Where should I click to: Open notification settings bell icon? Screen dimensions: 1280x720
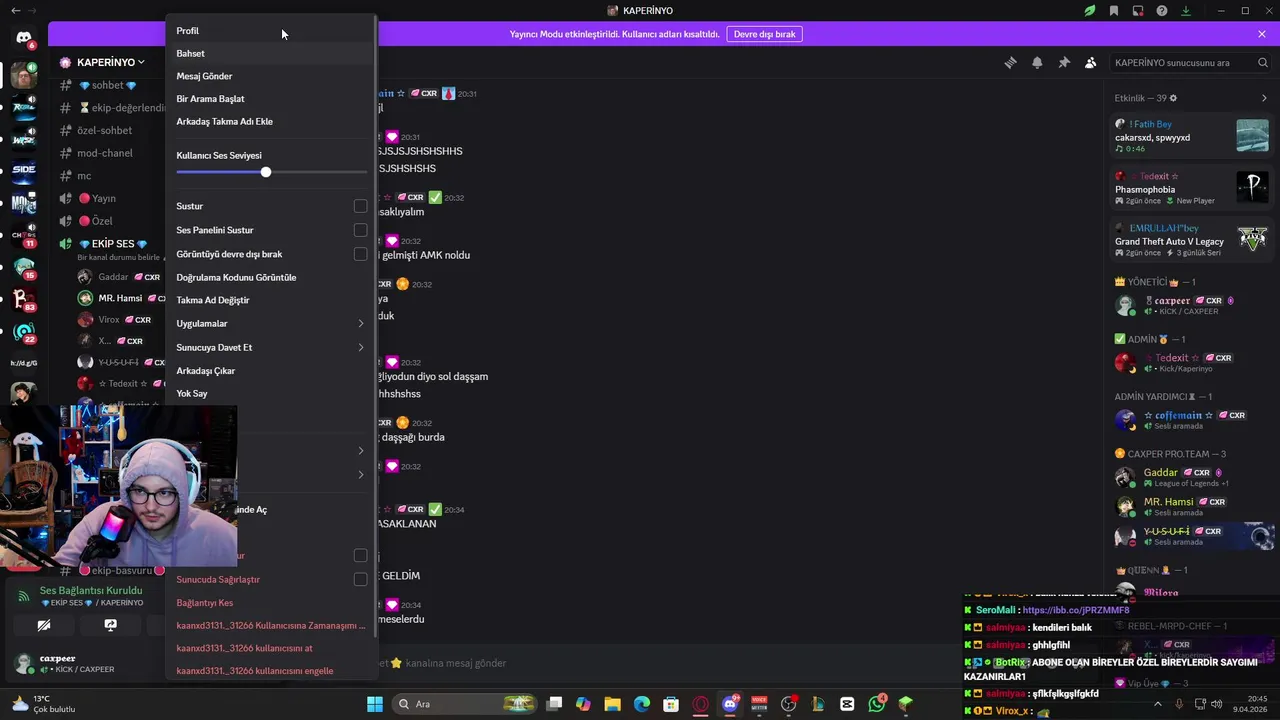(1037, 62)
